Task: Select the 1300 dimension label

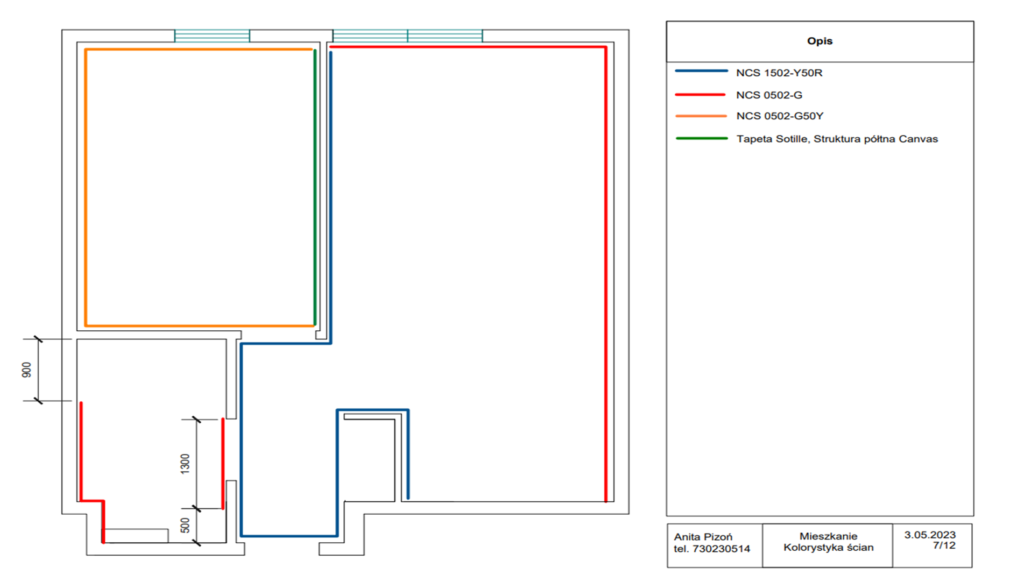Action: [x=184, y=463]
